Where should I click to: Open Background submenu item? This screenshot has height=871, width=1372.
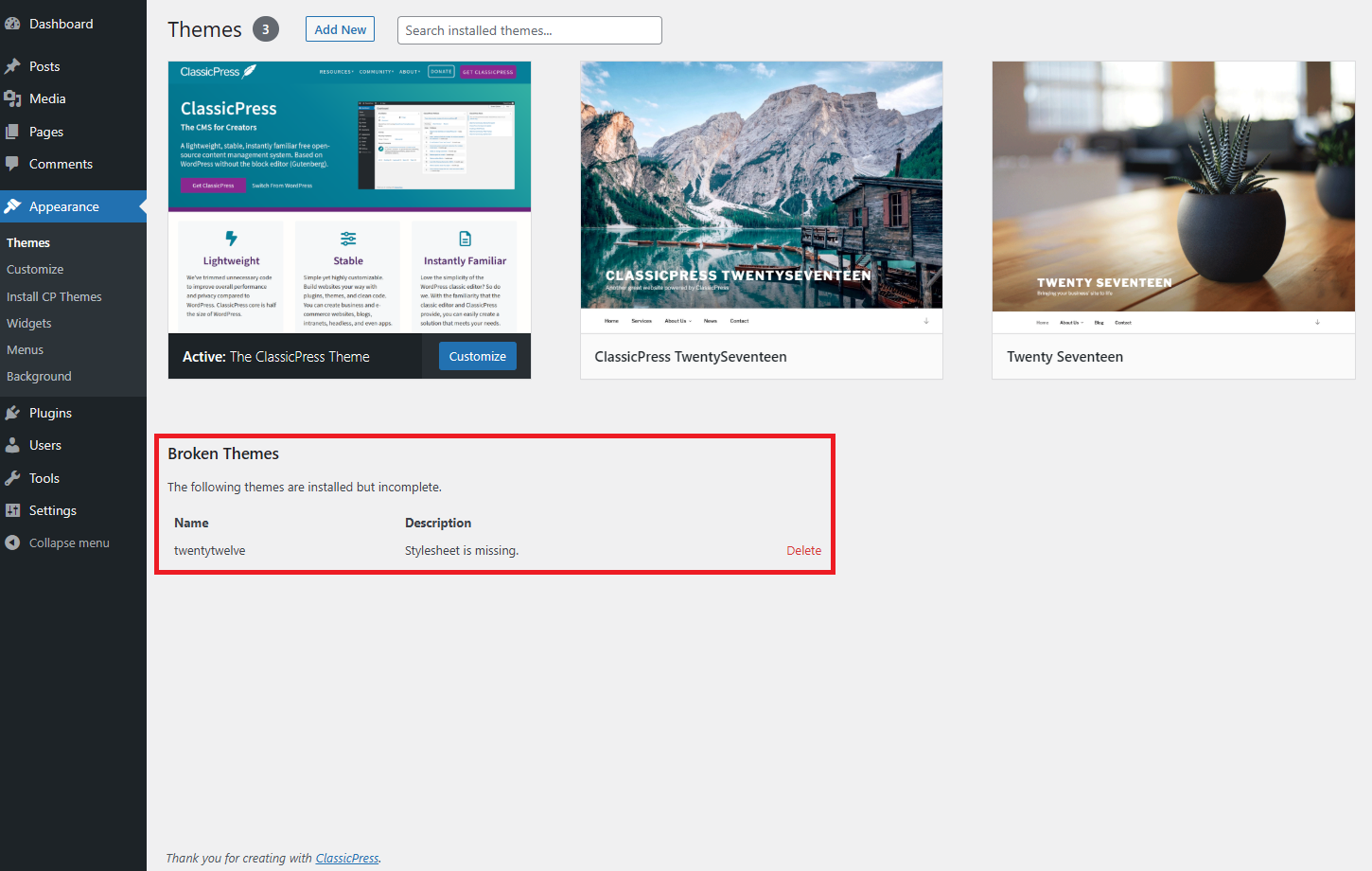point(39,376)
